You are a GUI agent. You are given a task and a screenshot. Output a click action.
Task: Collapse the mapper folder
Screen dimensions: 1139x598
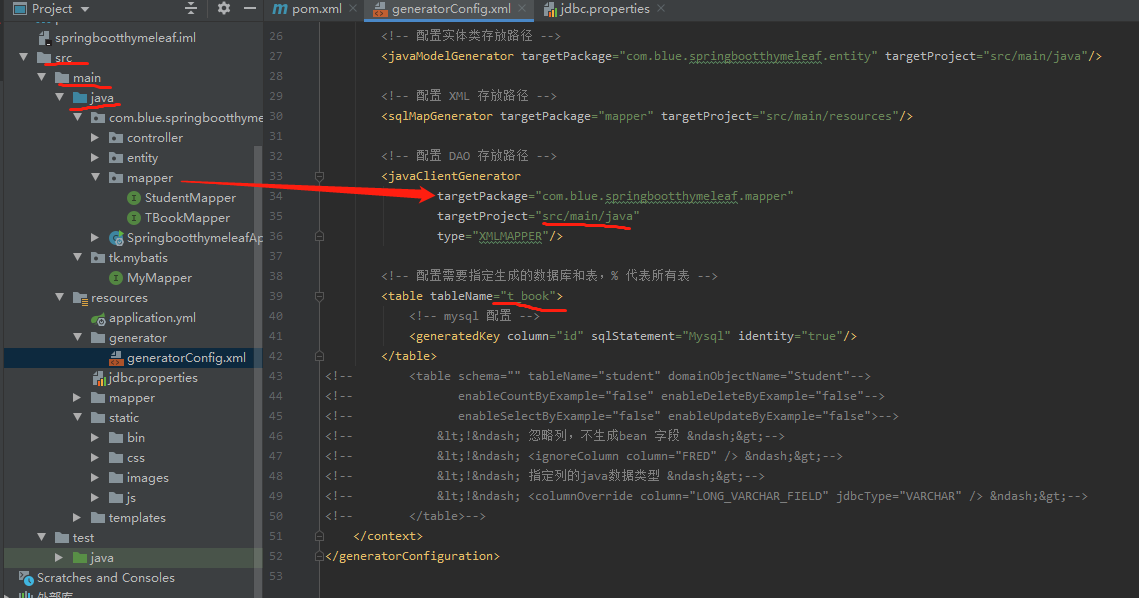pos(94,177)
